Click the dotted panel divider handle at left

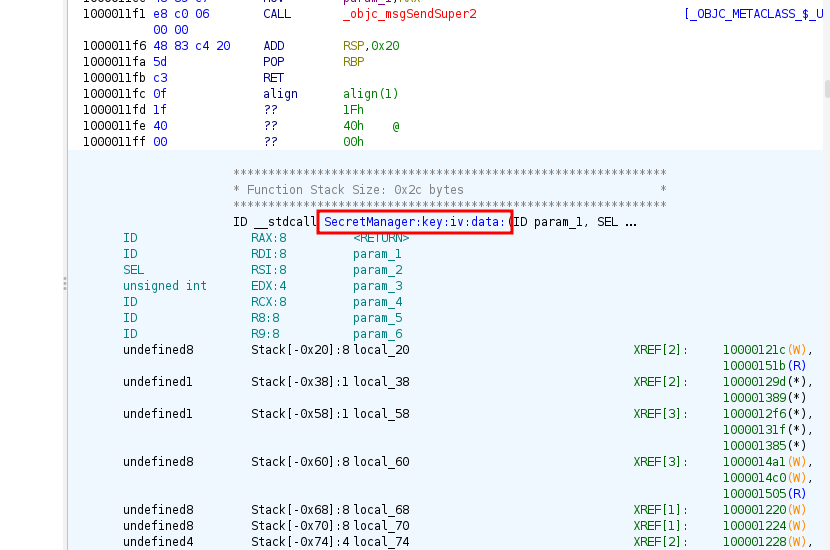coord(65,284)
